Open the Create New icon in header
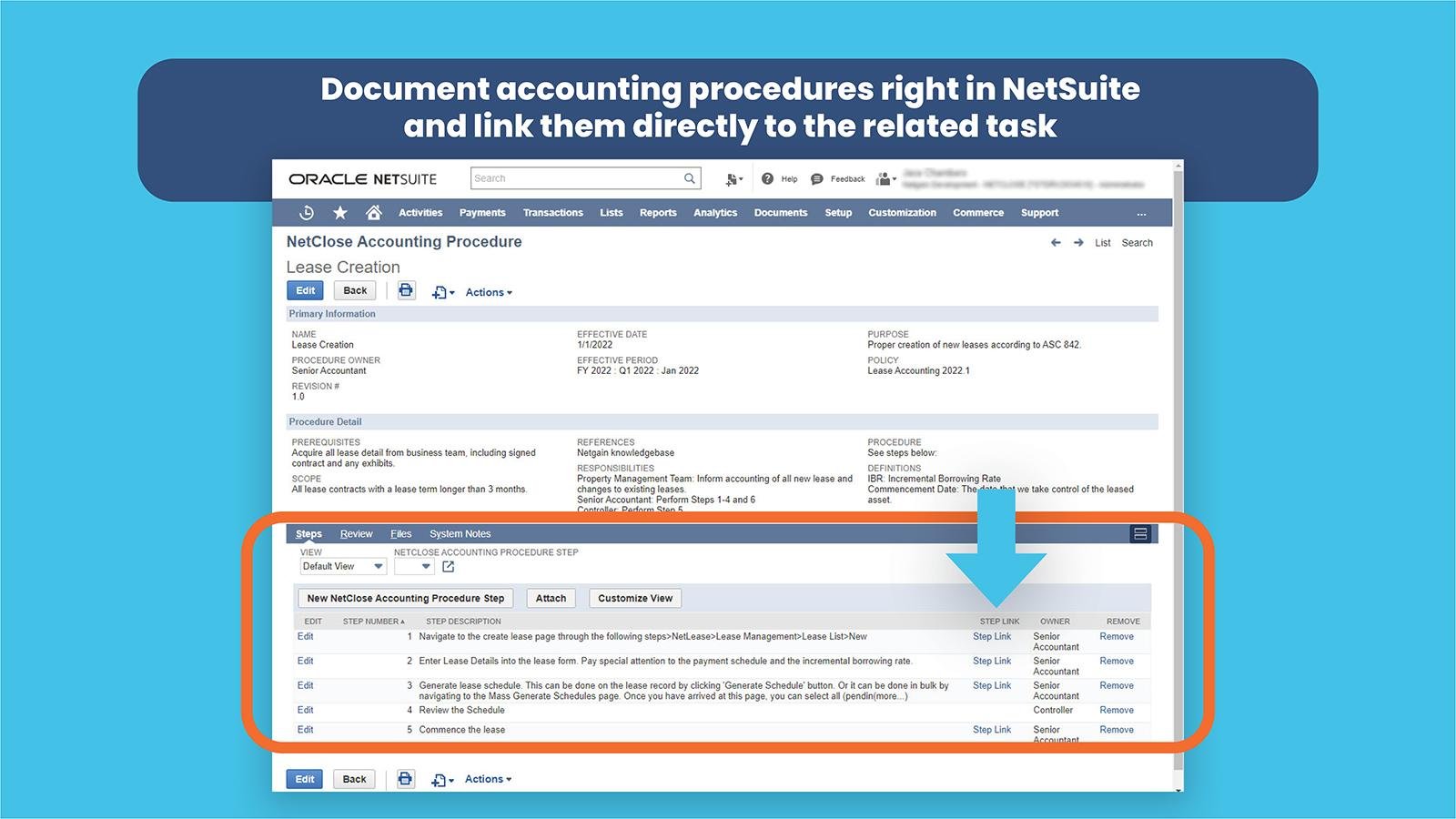The width and height of the screenshot is (1456, 819). [x=733, y=179]
